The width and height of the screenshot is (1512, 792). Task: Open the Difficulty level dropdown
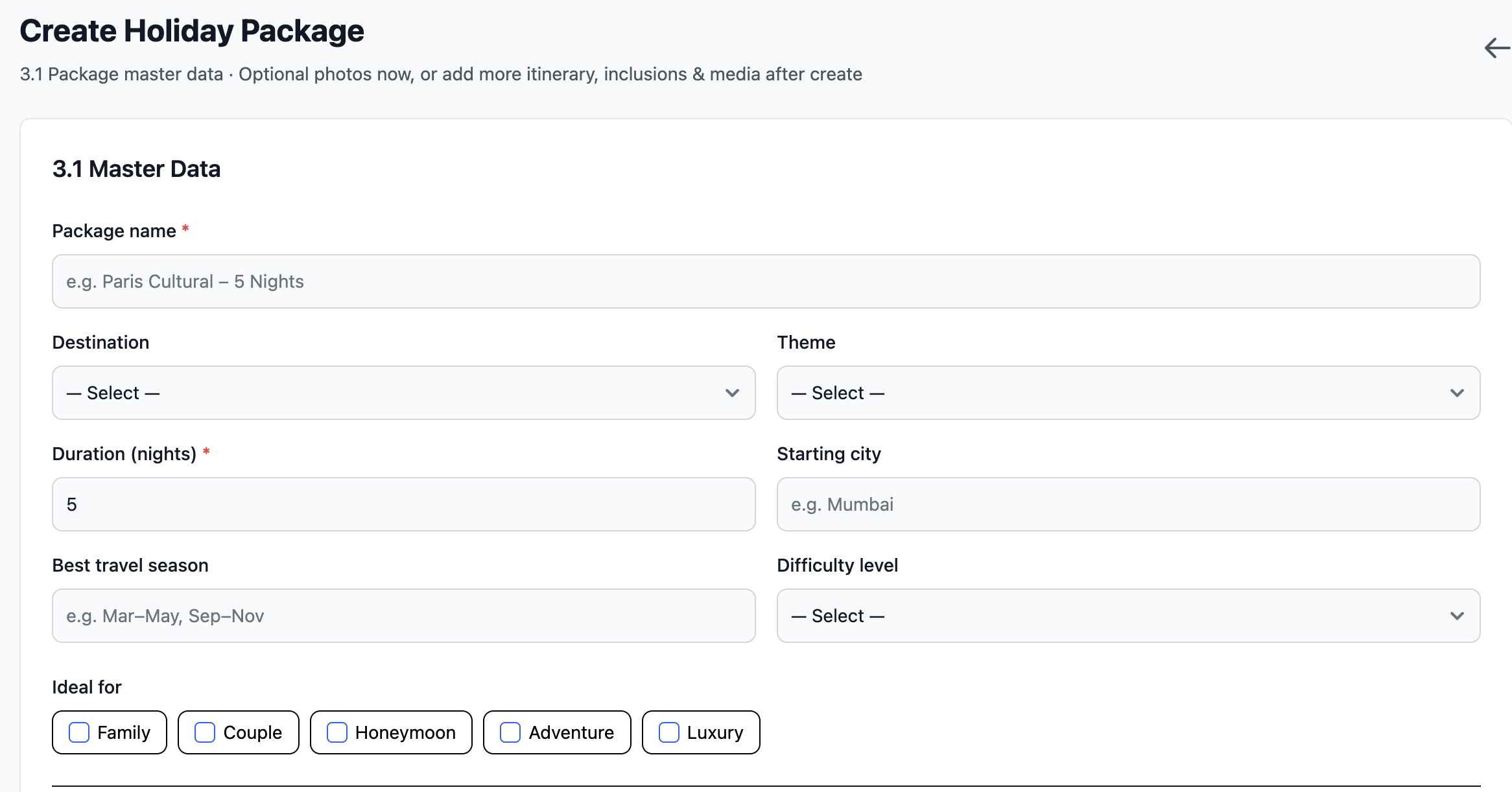point(1128,616)
